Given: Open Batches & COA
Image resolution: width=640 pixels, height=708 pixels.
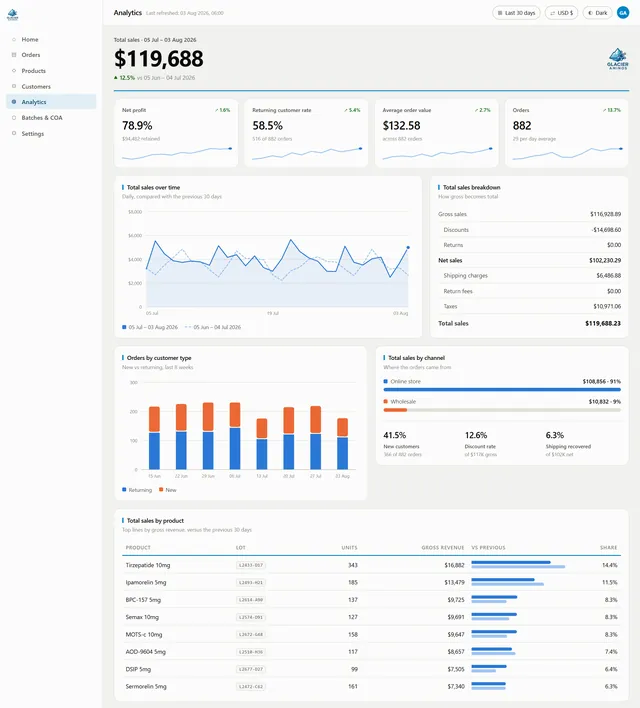Looking at the screenshot, I should [51, 117].
